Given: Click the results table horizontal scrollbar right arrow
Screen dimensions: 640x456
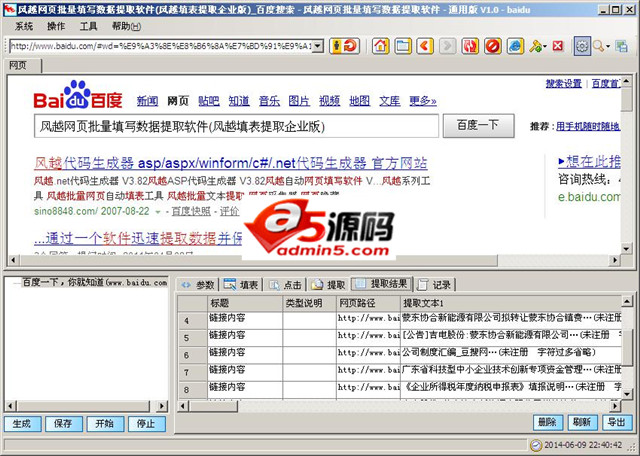Looking at the screenshot, I should pos(615,406).
